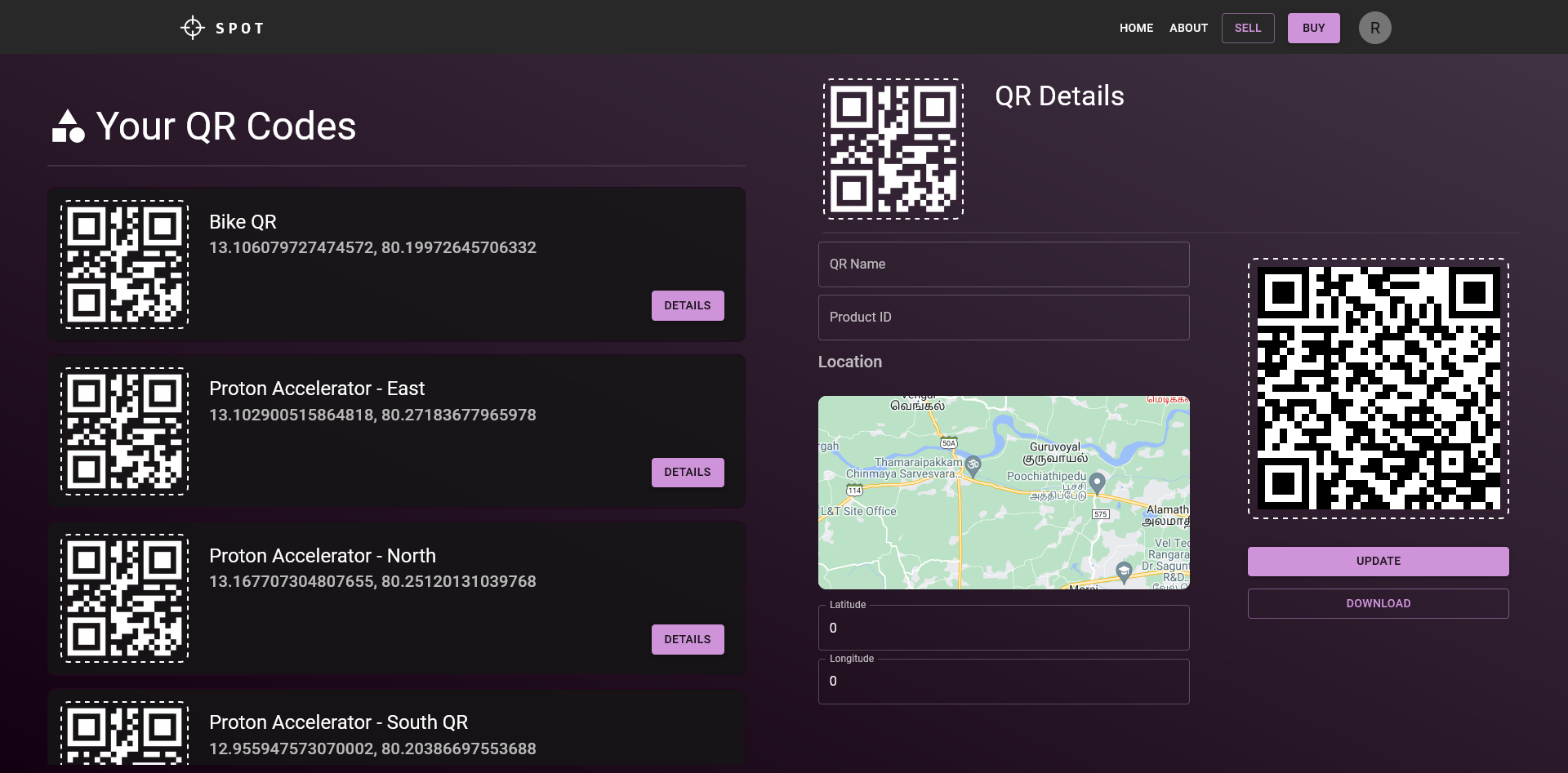Select the Bike QR title text

(243, 222)
